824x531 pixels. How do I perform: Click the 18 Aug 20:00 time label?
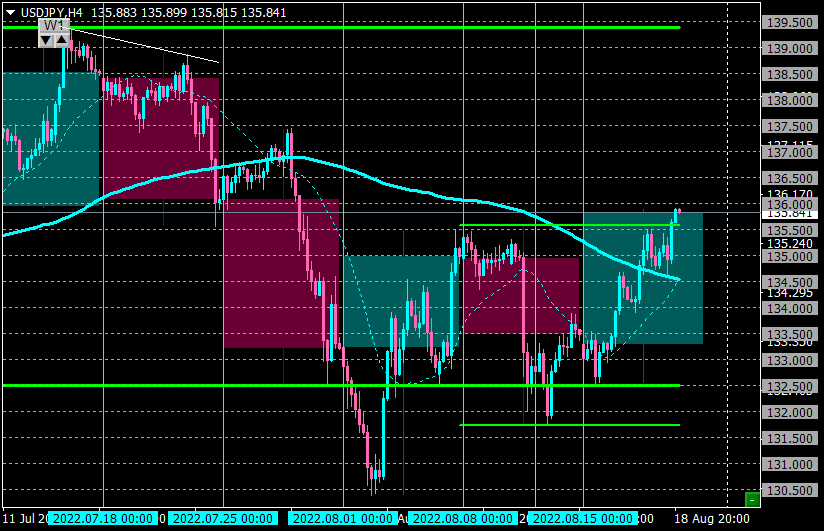pyautogui.click(x=712, y=518)
